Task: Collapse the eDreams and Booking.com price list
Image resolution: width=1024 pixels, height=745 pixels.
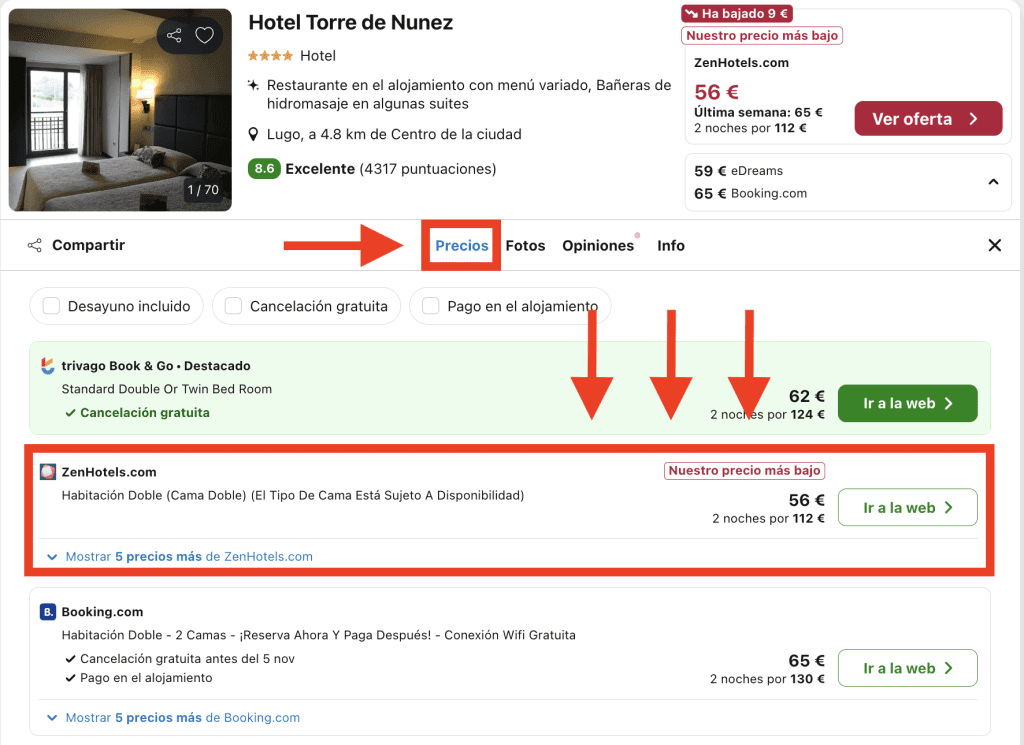Action: pos(993,182)
